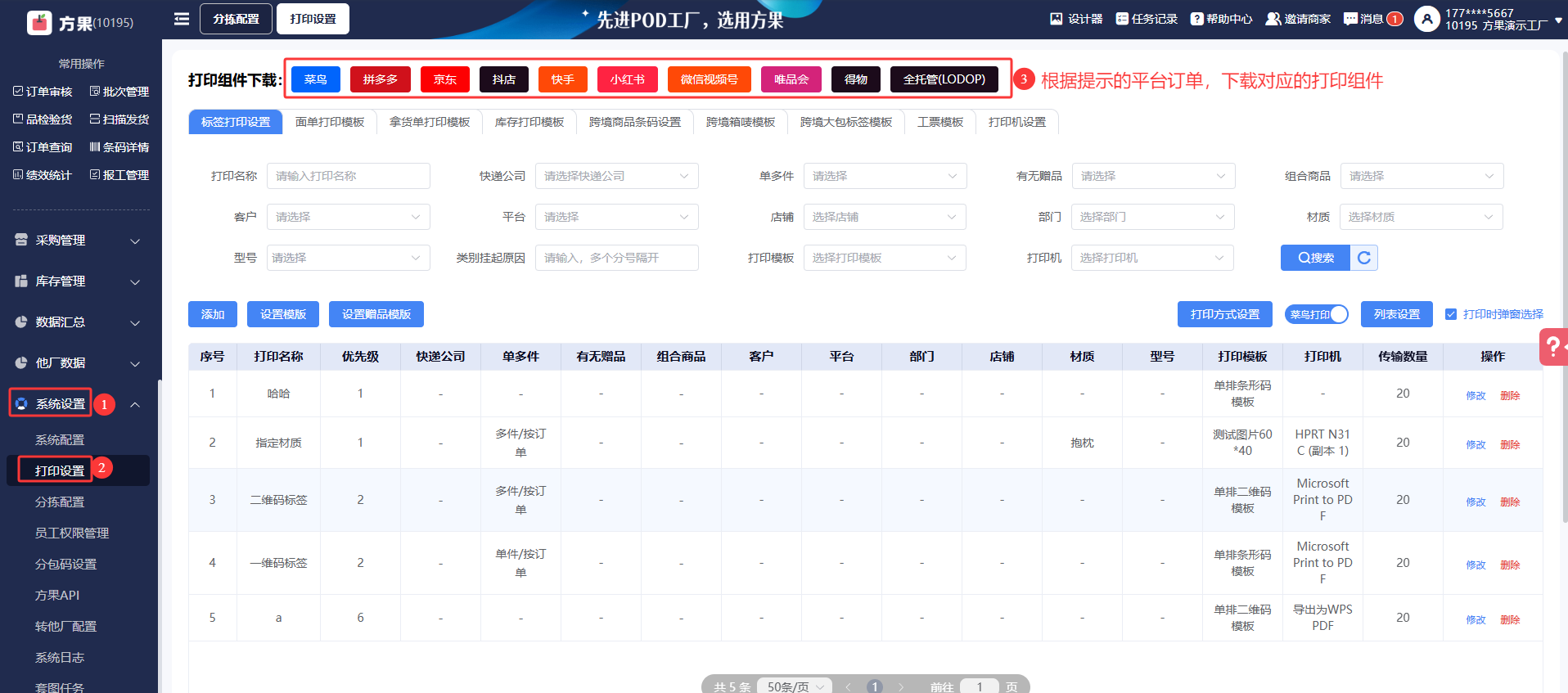
Task: Open the 50条/页 page size selector
Action: pyautogui.click(x=794, y=686)
